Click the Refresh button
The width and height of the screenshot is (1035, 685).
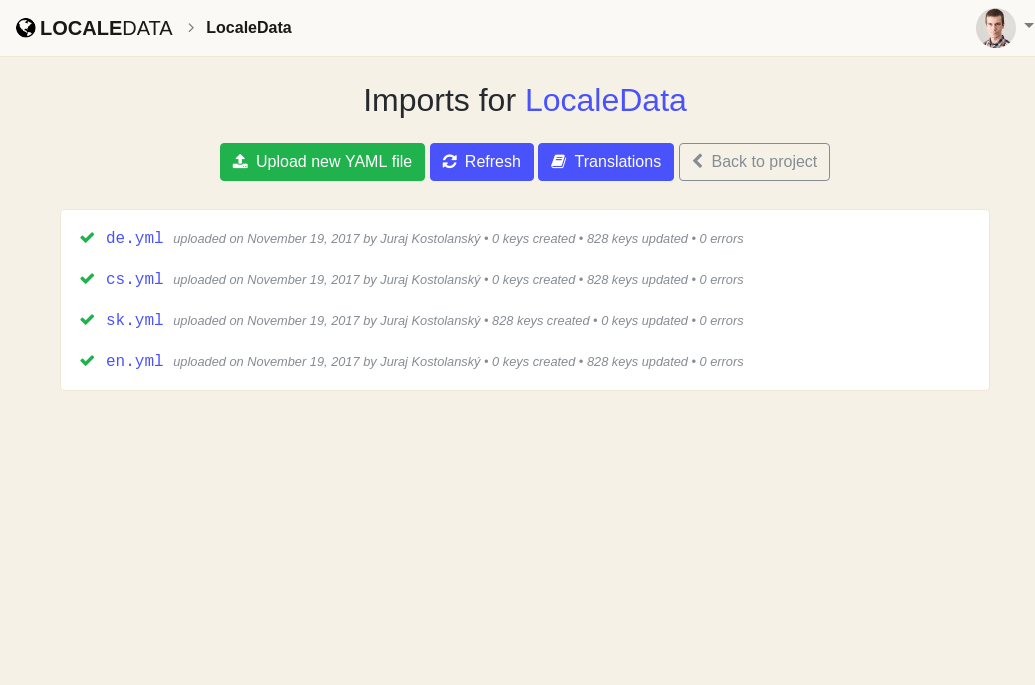pyautogui.click(x=482, y=162)
